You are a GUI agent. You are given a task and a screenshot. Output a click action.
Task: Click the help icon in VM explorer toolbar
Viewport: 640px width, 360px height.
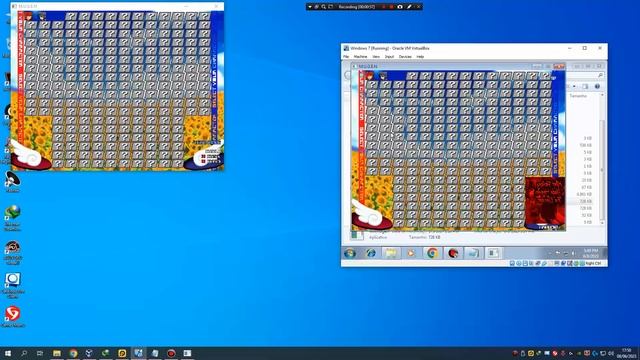[x=597, y=86]
